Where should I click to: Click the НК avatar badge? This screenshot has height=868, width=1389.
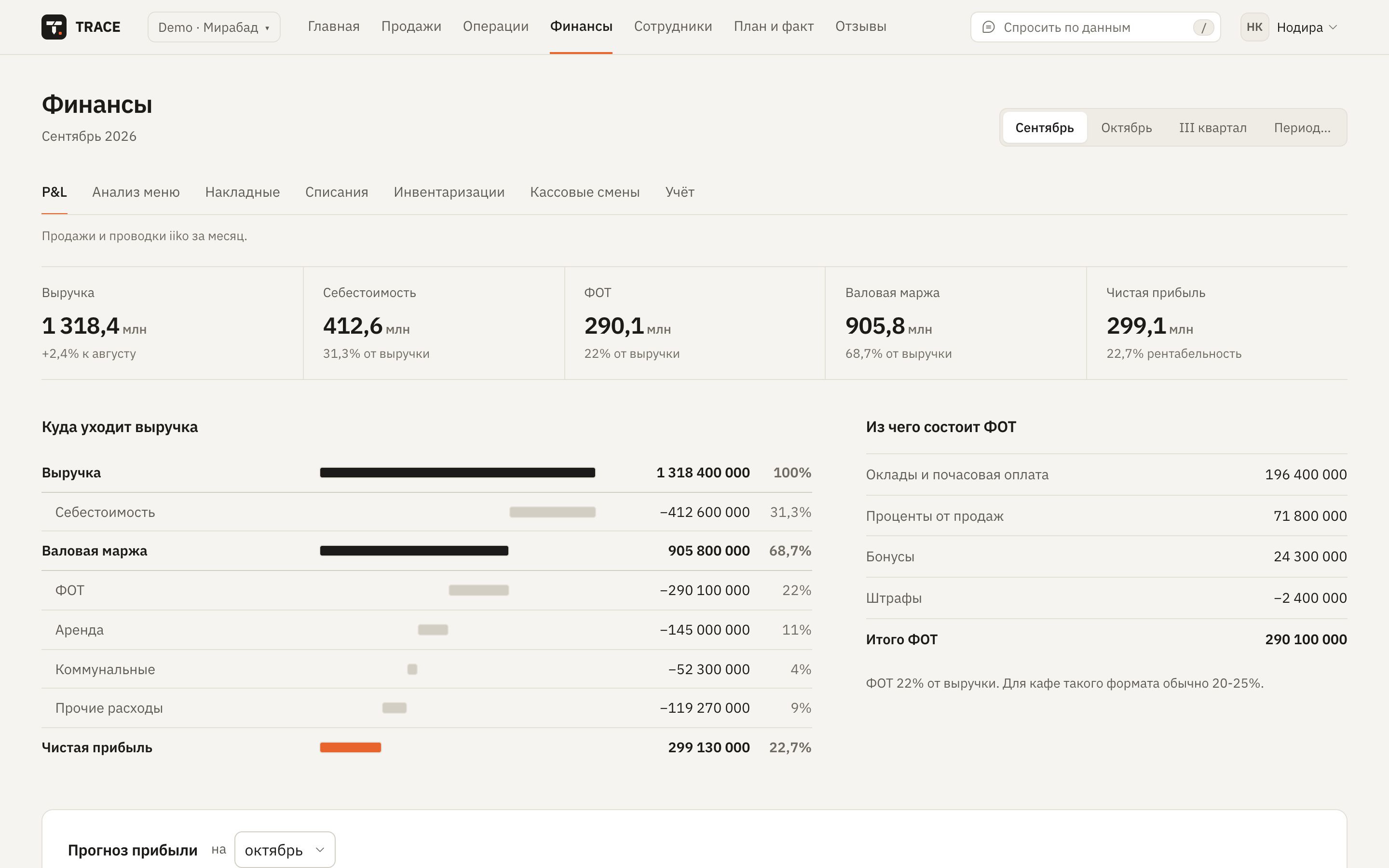tap(1254, 27)
